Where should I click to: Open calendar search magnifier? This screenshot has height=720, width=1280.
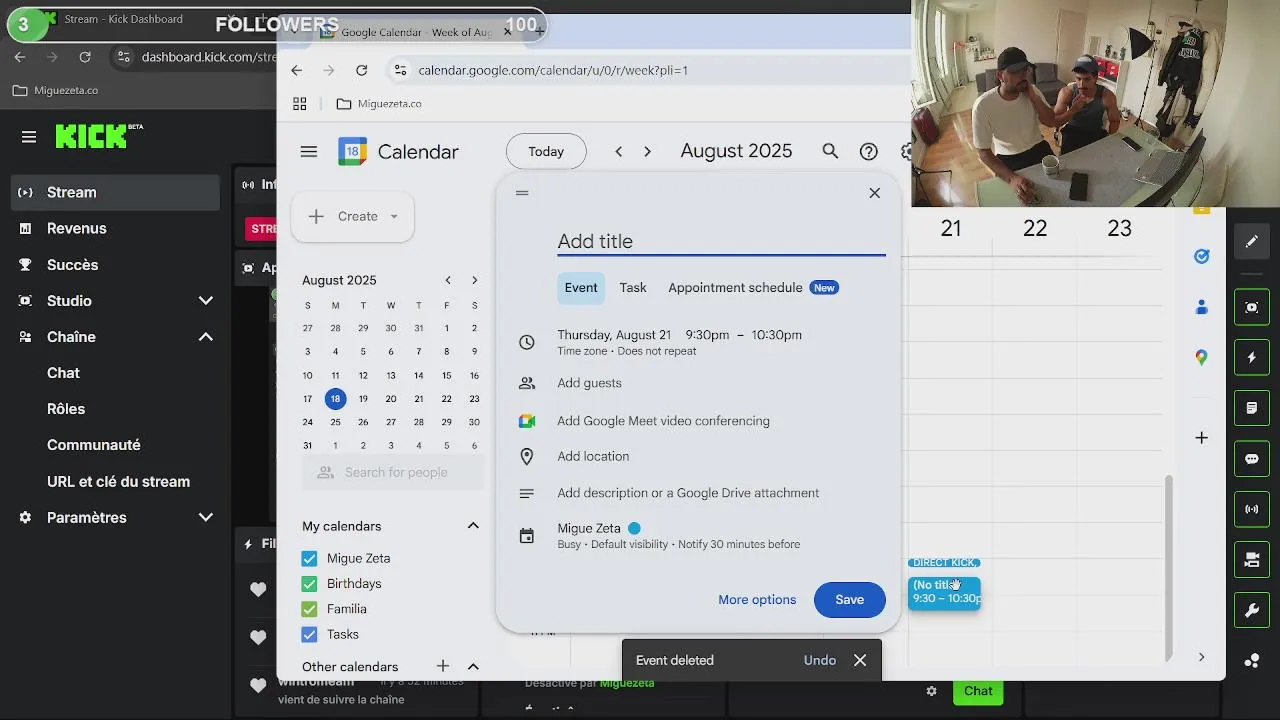(x=830, y=151)
